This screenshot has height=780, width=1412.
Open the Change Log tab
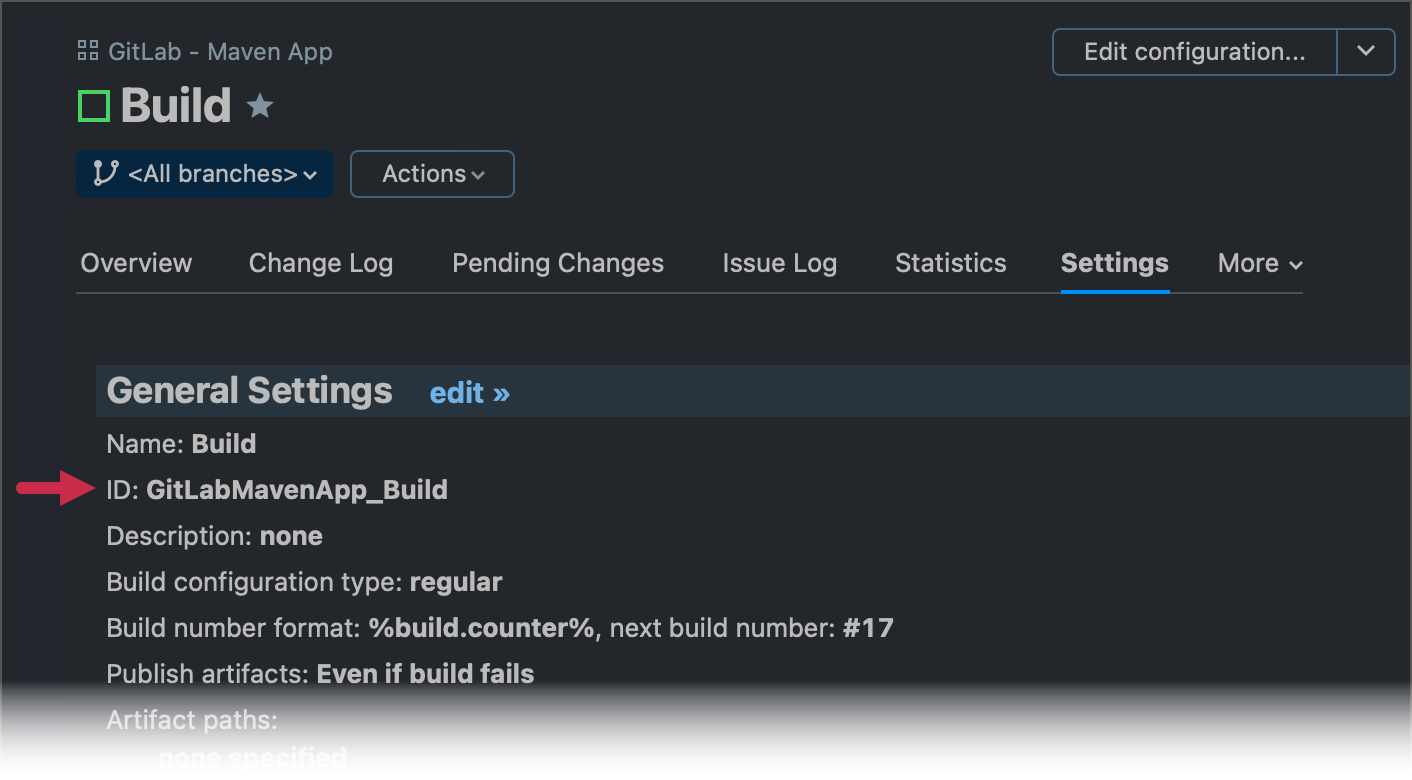pos(320,262)
